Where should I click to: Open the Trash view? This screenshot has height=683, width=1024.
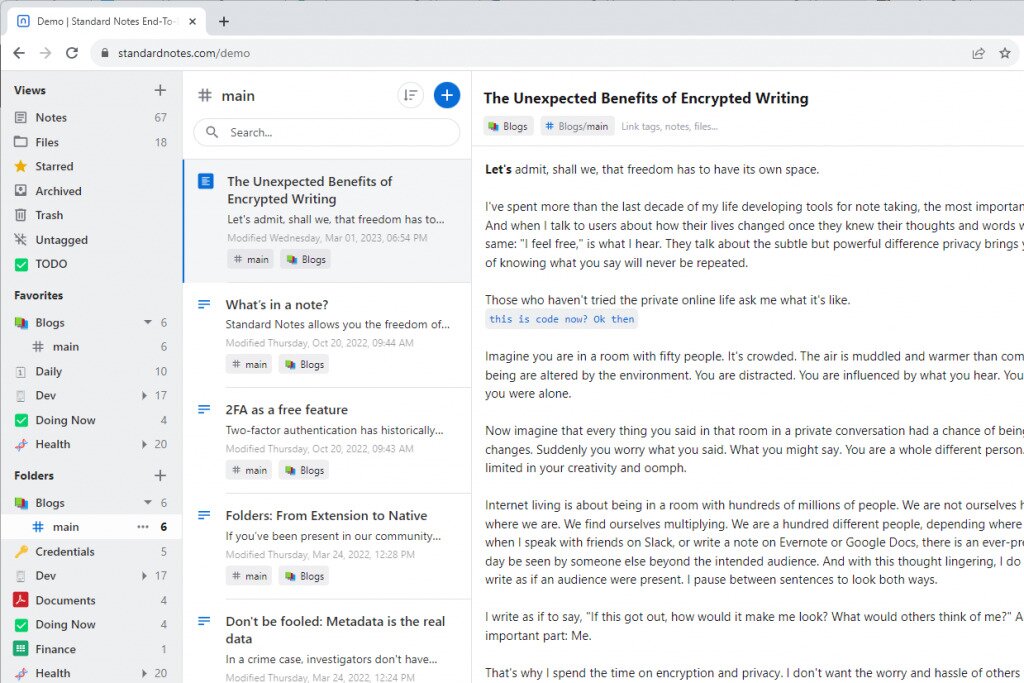coord(44,215)
